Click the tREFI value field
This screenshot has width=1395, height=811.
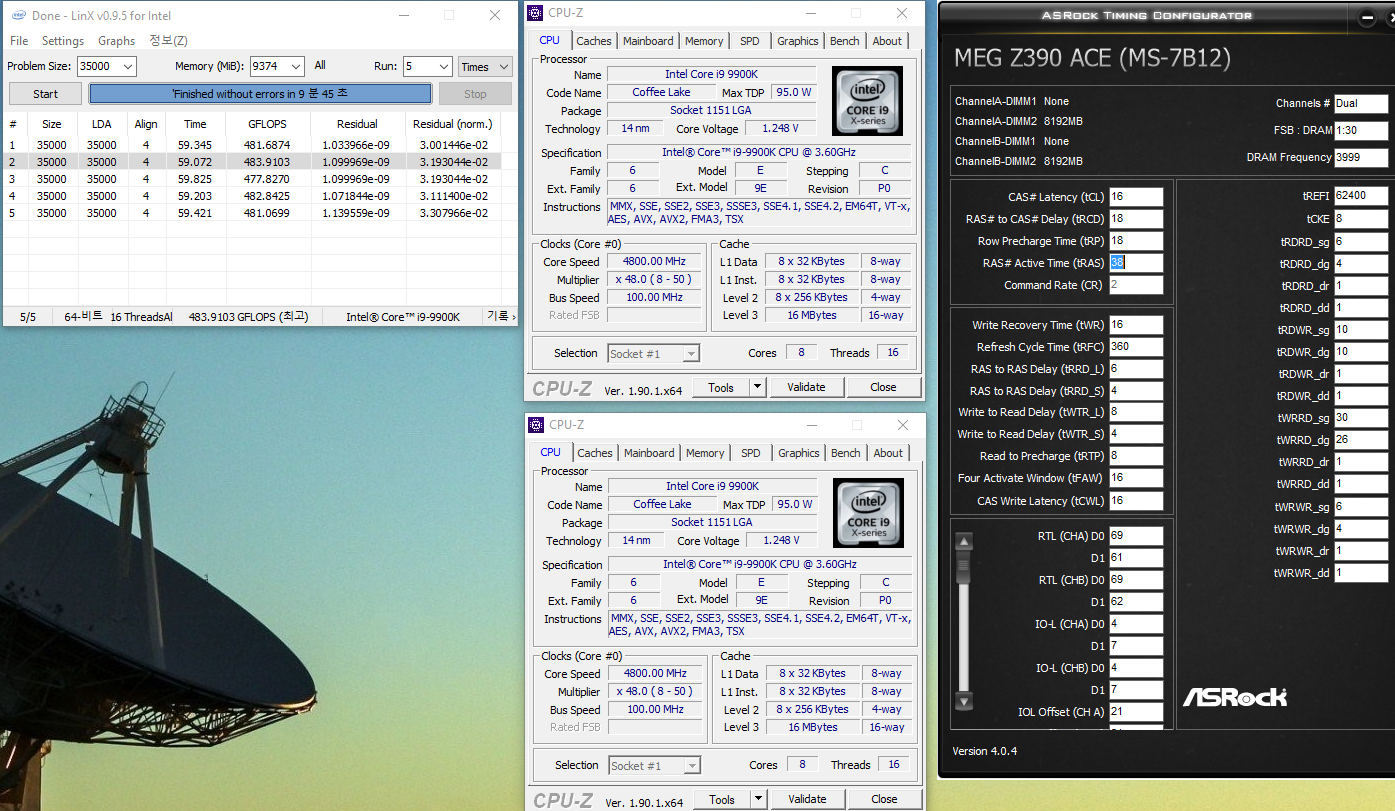point(1361,196)
